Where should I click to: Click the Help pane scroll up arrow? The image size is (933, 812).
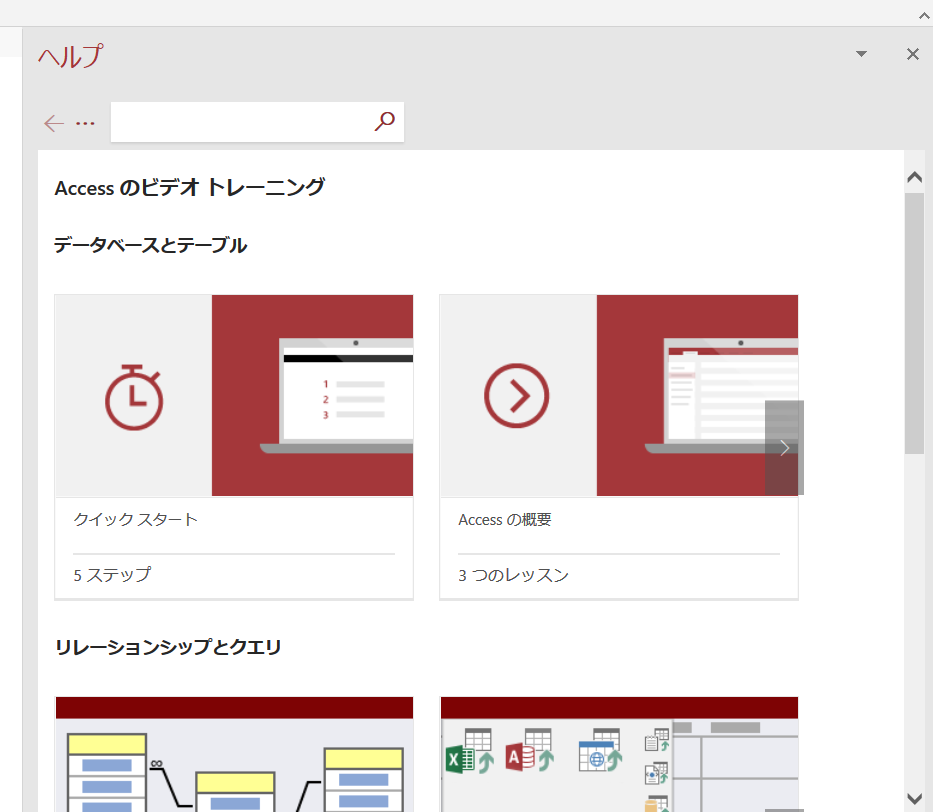pos(915,177)
